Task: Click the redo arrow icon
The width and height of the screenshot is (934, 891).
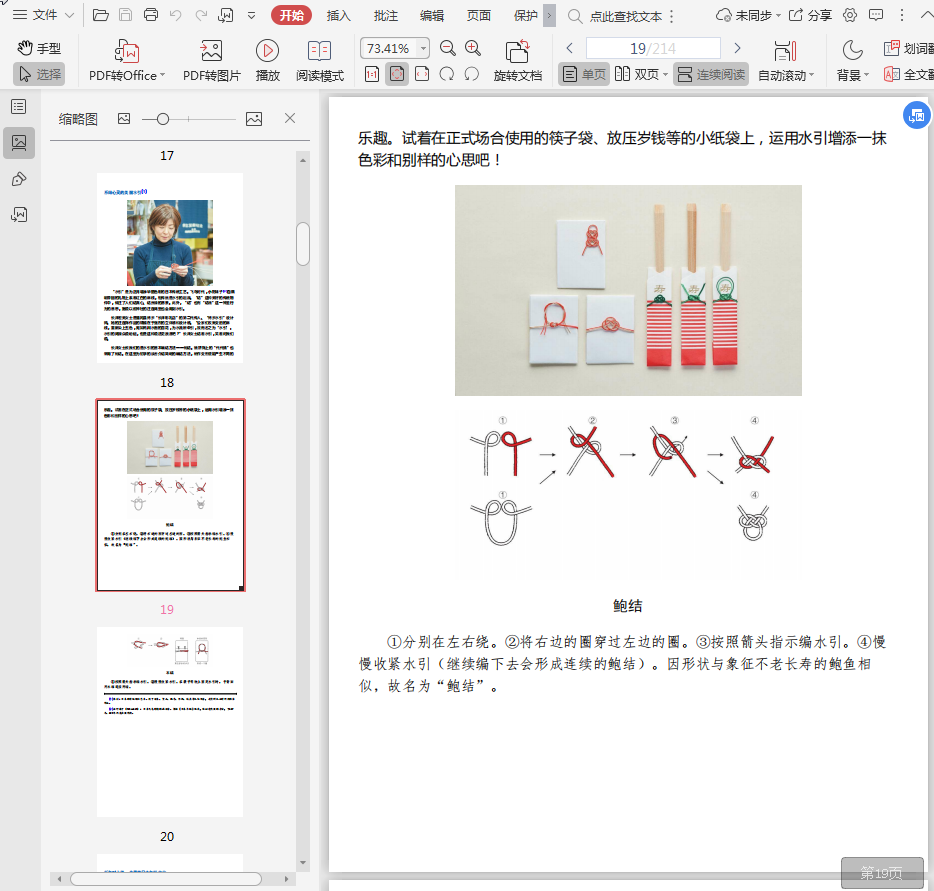Action: (x=201, y=15)
